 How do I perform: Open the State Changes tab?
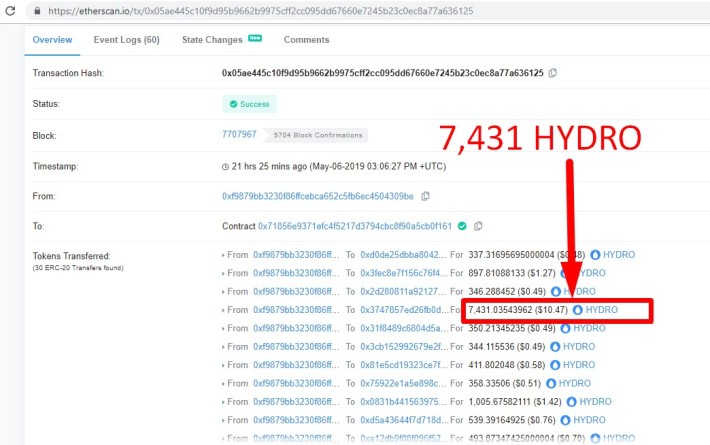pyautogui.click(x=212, y=40)
